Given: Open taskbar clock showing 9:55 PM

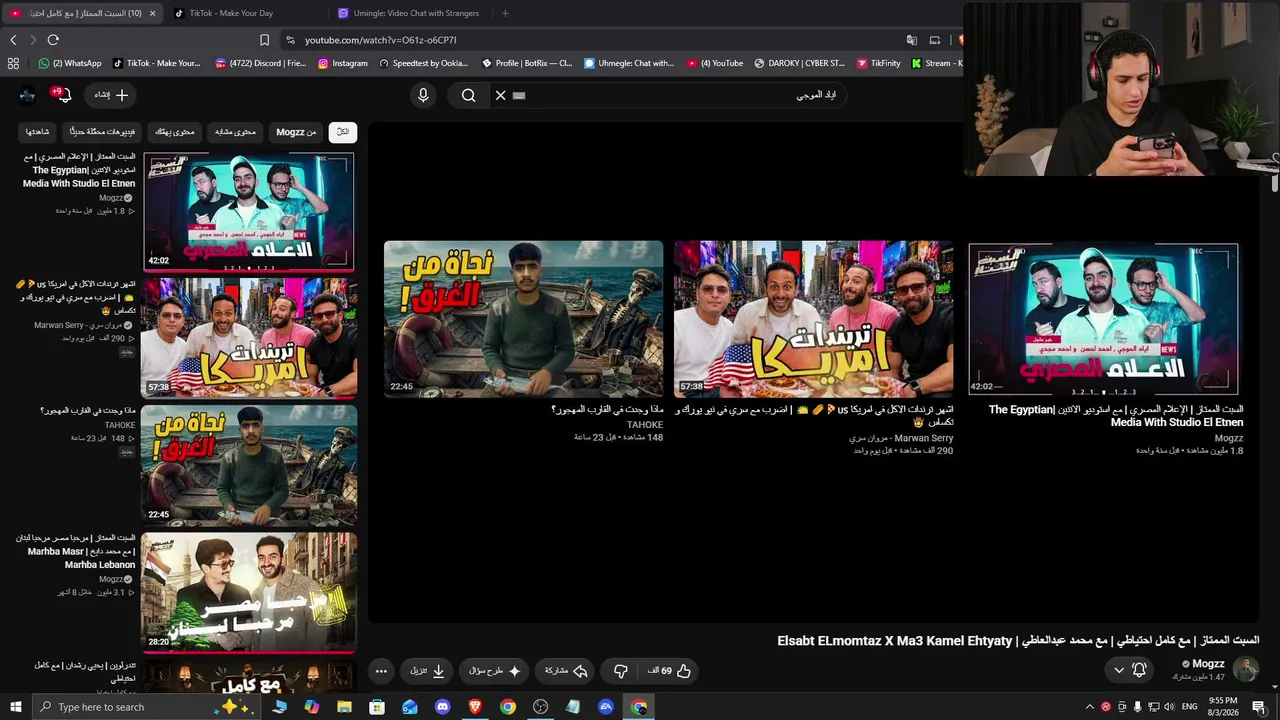Looking at the screenshot, I should coord(1223,707).
